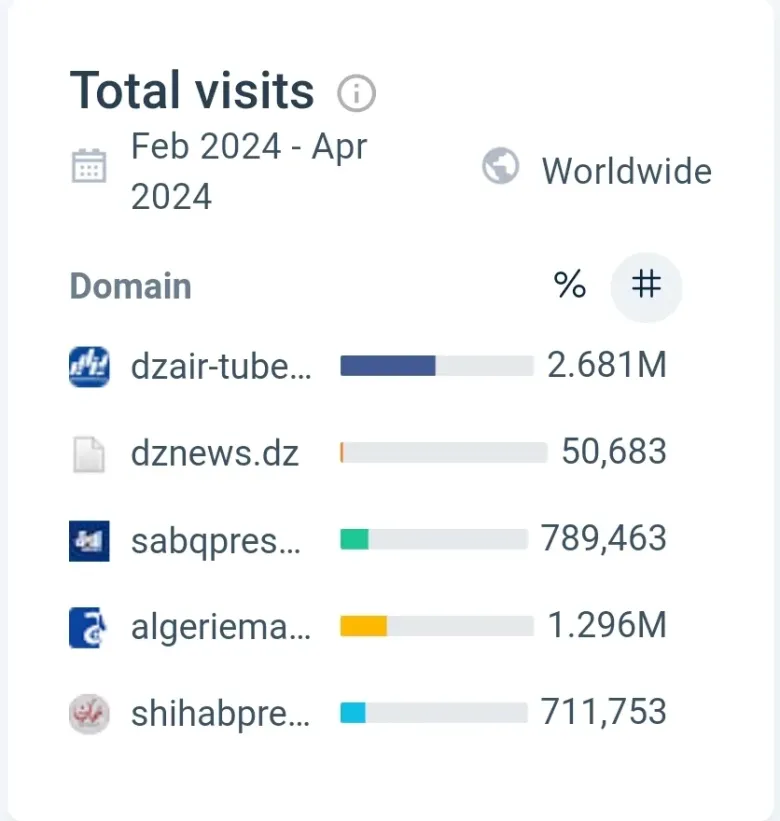Screen dimensions: 780x821
Task: Click the light blue shihabpre visits bar
Action: click(x=353, y=713)
